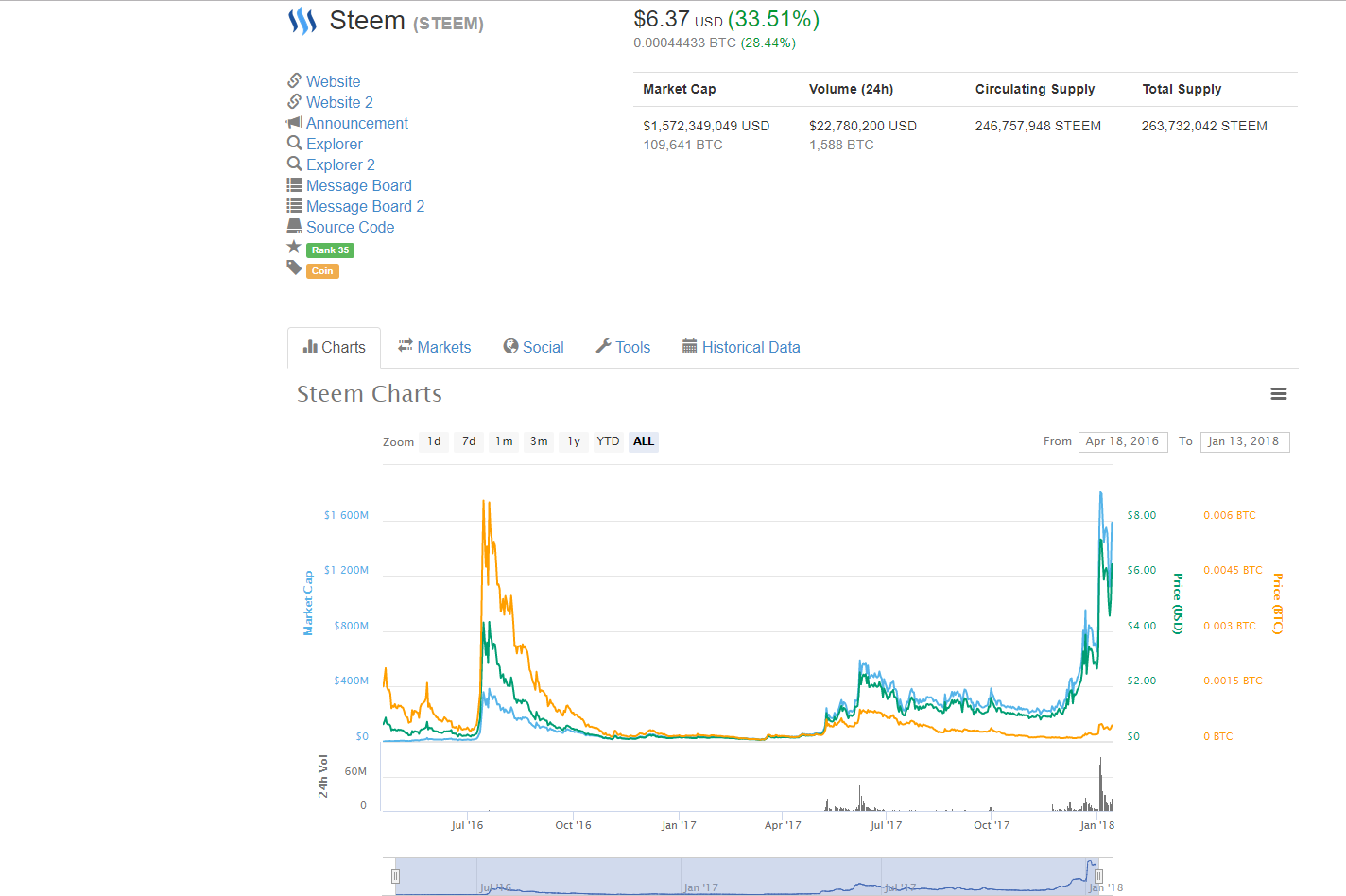Open the Announcement link
Screen dimensions: 1346x896
[357, 123]
